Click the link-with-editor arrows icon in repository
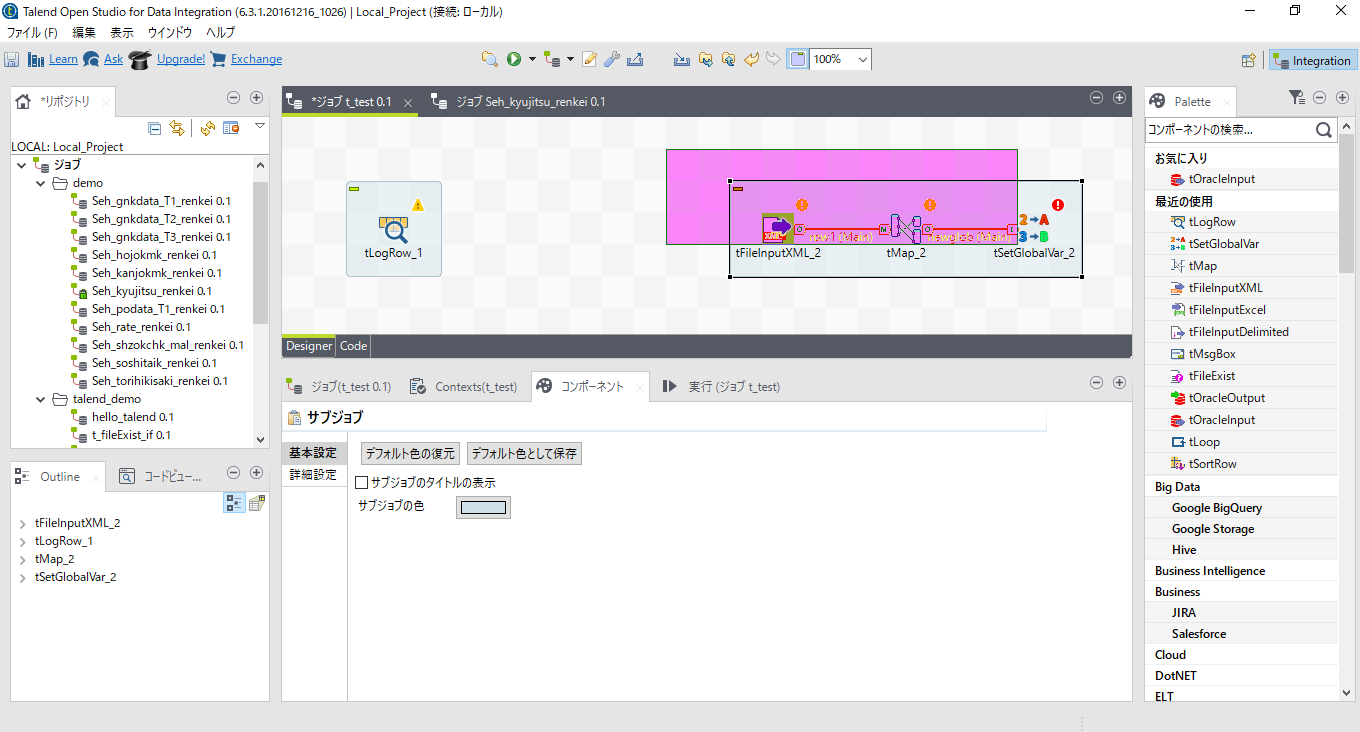 [x=177, y=128]
